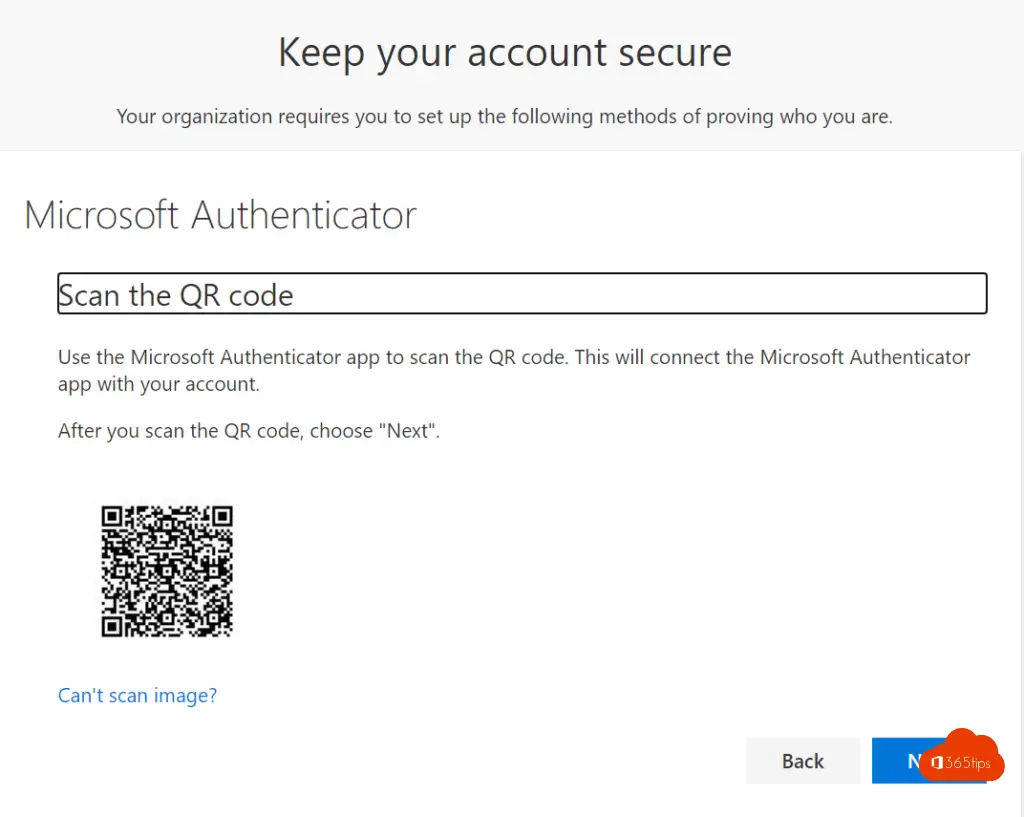This screenshot has height=817, width=1024.
Task: Click "proving who you are" in the subtitle
Action: pos(799,117)
